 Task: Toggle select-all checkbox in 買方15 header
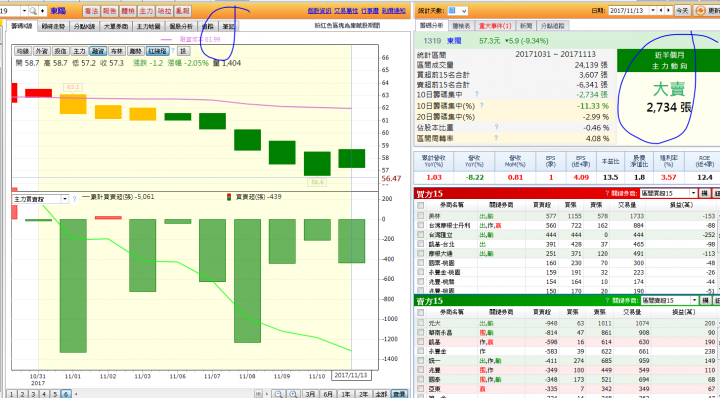click(x=421, y=205)
